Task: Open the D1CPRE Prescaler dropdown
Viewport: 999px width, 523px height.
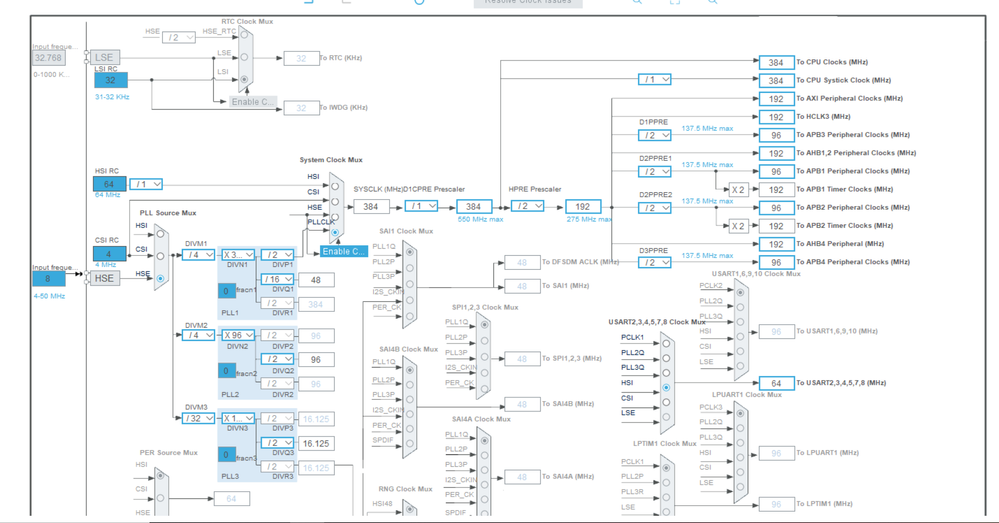Action: click(x=421, y=206)
